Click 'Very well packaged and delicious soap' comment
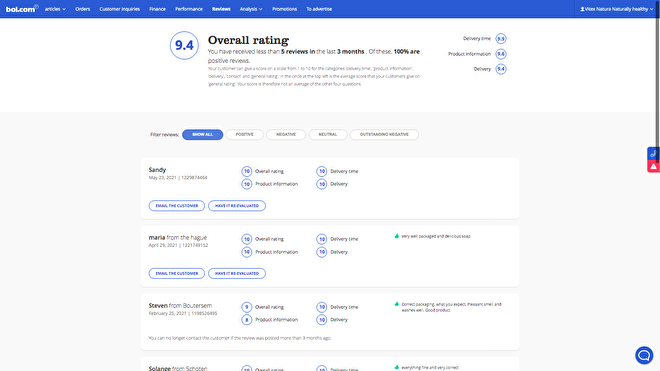The height and width of the screenshot is (371, 660). coord(436,237)
